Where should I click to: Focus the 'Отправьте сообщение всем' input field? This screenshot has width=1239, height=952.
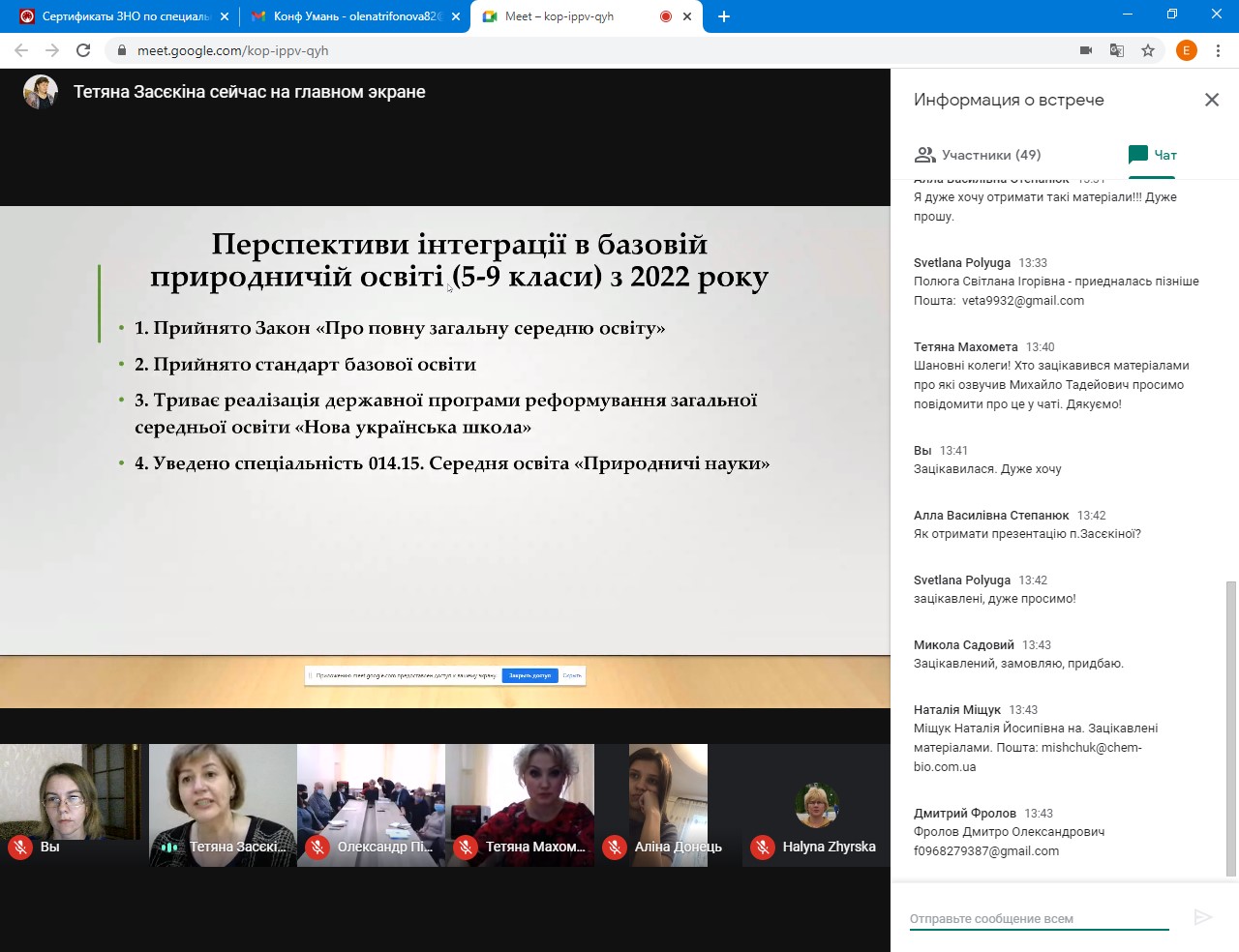pos(1038,918)
